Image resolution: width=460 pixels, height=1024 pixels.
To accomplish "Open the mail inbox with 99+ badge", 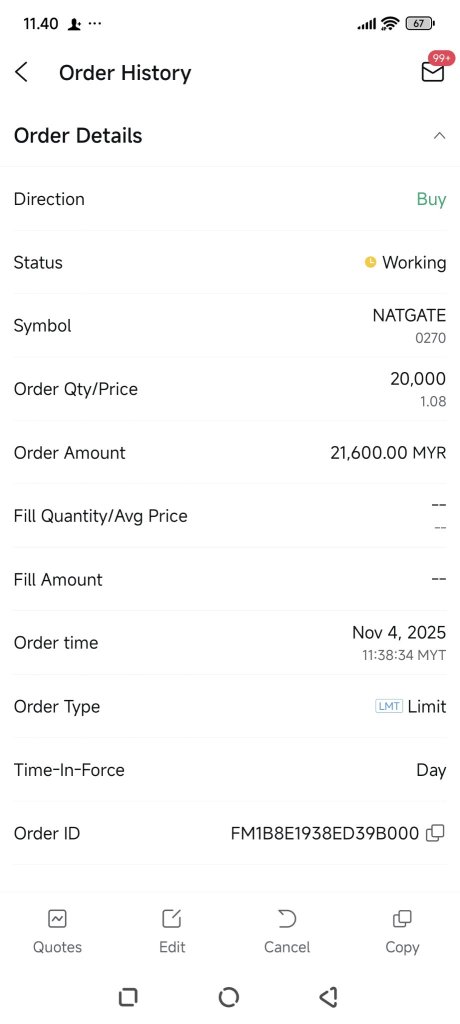I will [x=434, y=68].
